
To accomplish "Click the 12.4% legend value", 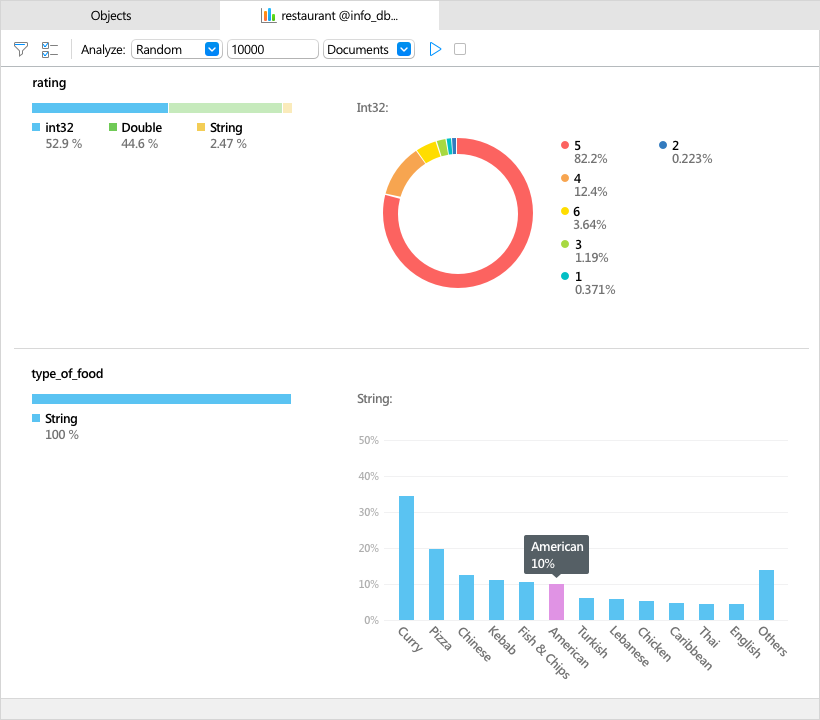I will 591,192.
